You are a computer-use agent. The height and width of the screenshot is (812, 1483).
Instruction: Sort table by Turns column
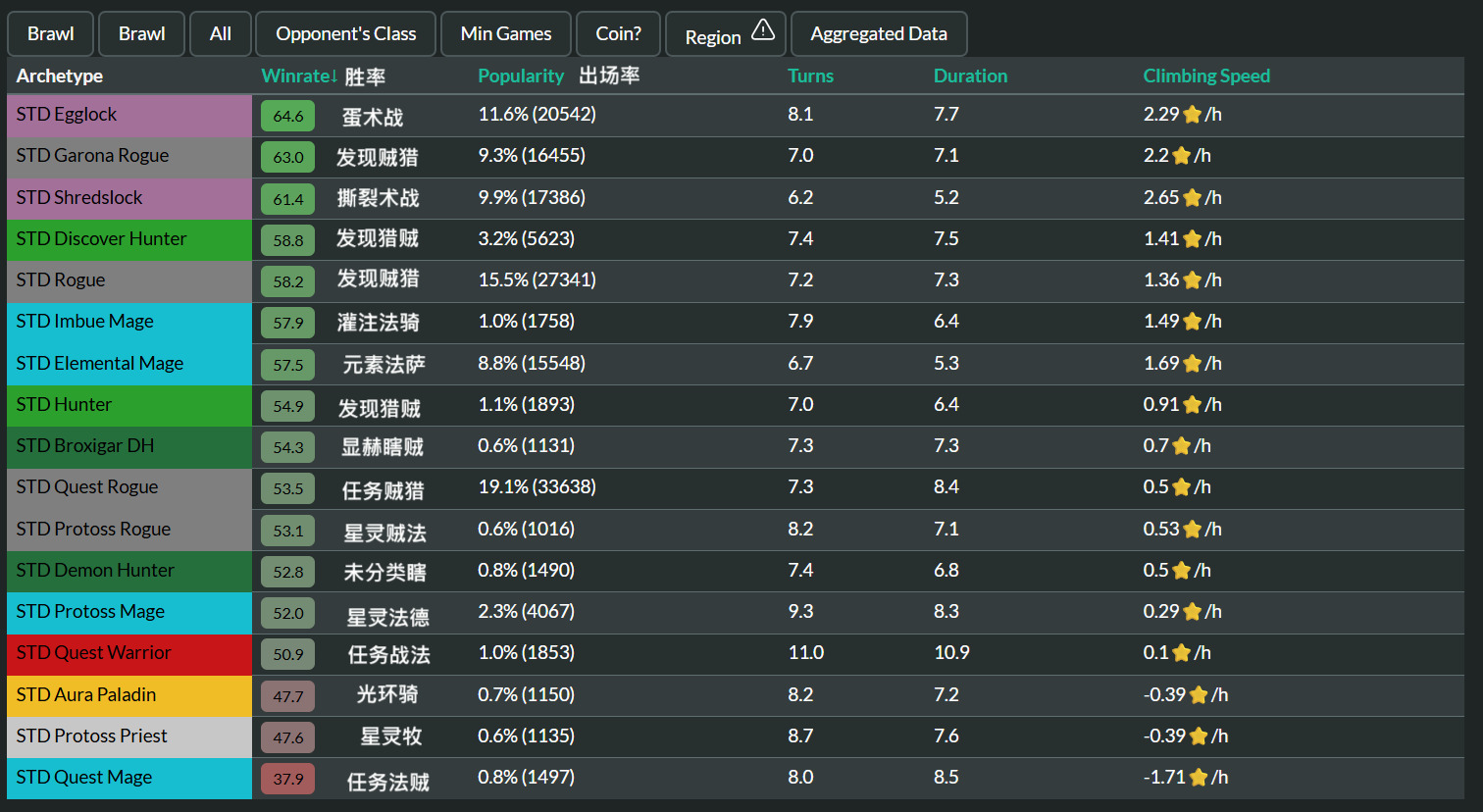tap(810, 76)
